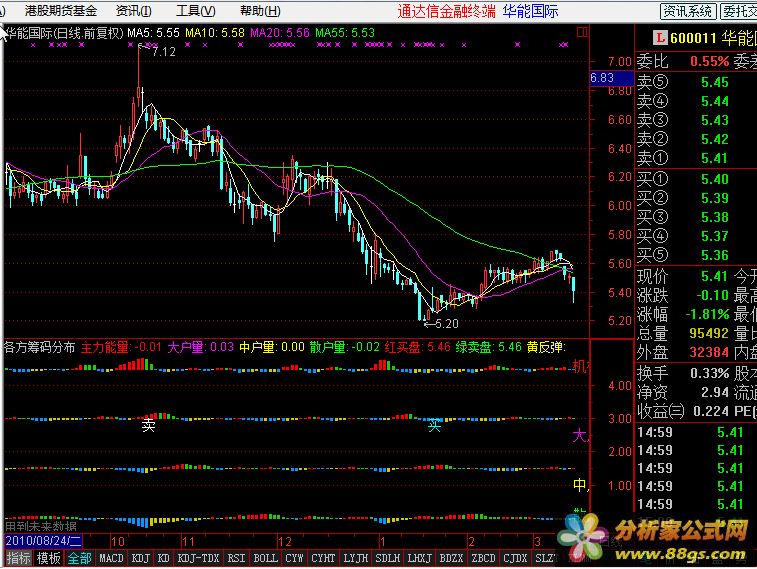Open the 资讯(I) menu
The width and height of the screenshot is (757, 569).
point(134,11)
